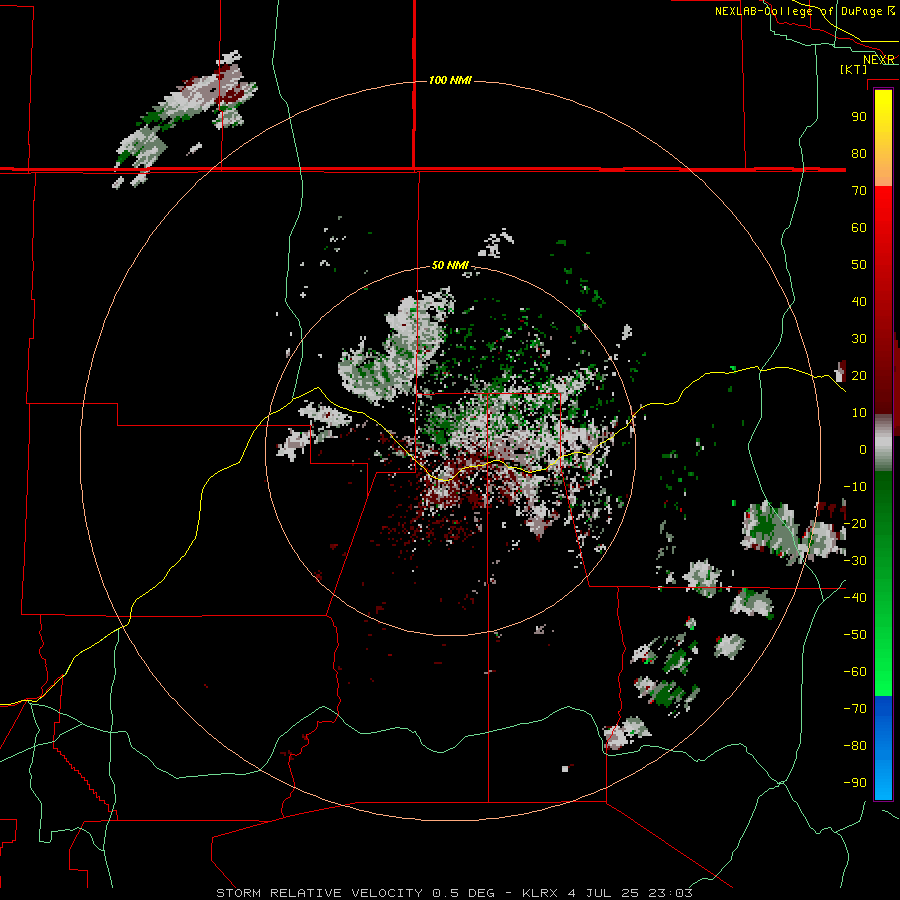This screenshot has height=900, width=900.
Task: Click the NEXR label near top right
Action: [x=878, y=60]
